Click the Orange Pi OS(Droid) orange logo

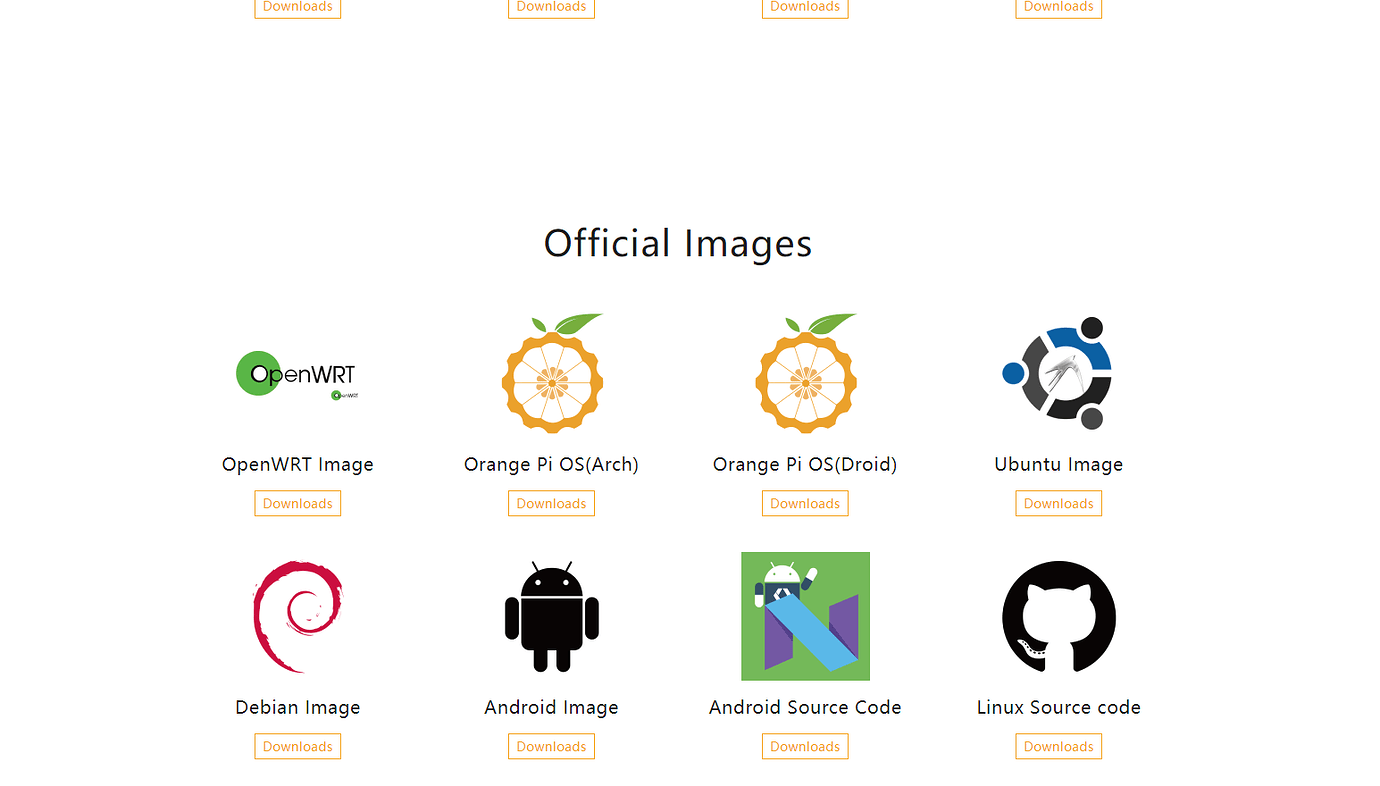(805, 374)
